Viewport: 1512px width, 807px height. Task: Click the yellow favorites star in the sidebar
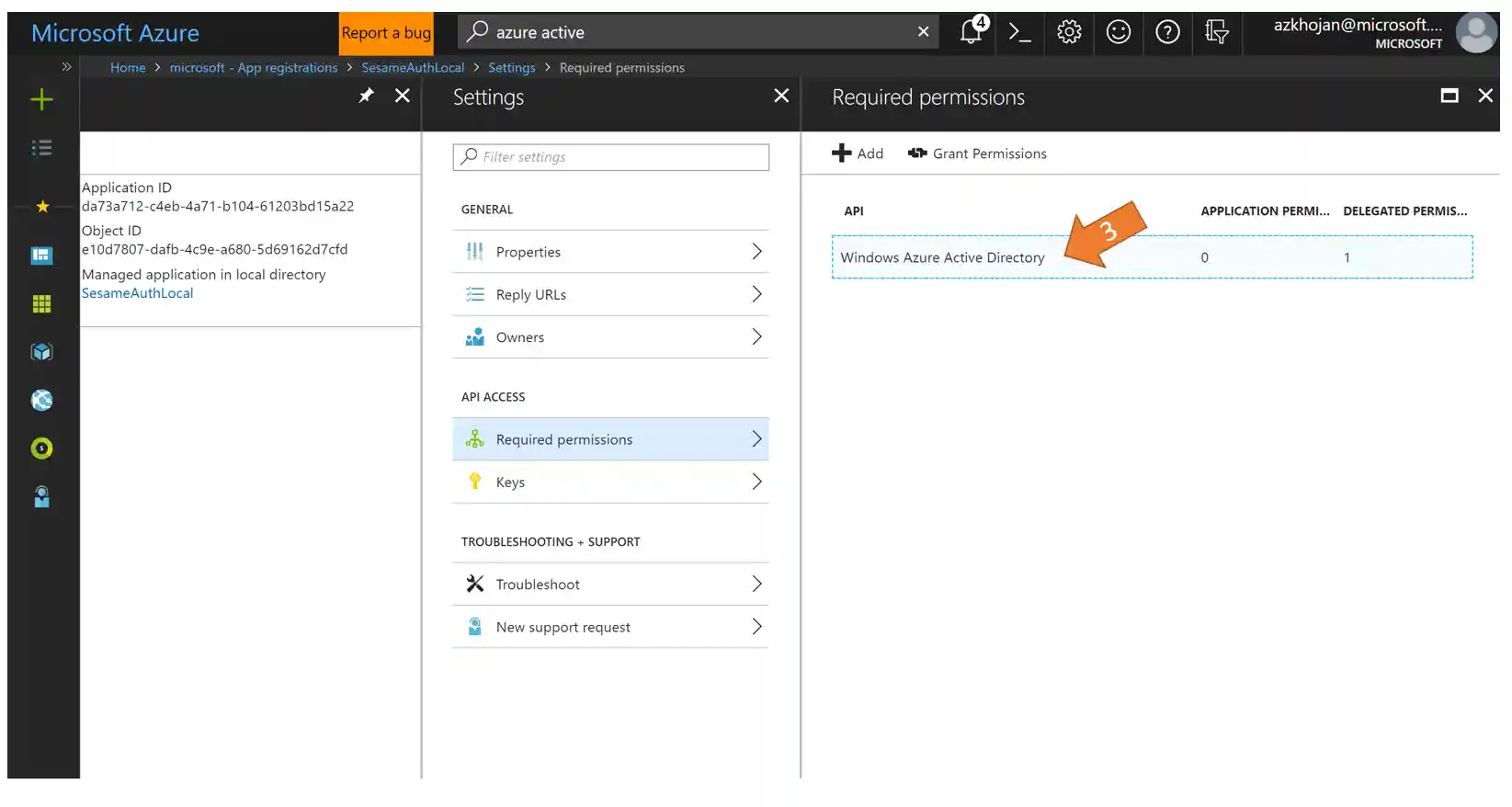point(42,207)
